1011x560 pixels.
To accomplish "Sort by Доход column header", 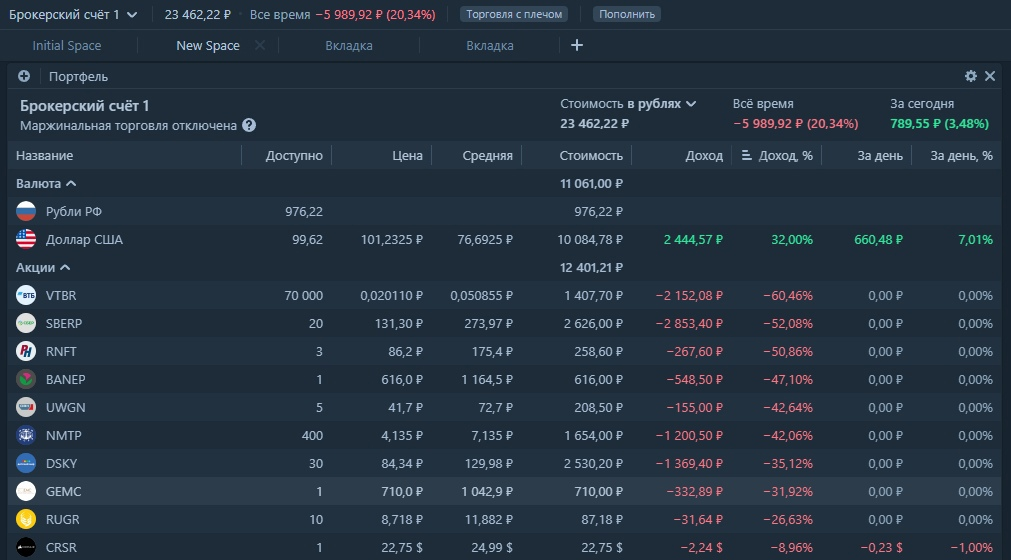I will [x=704, y=155].
